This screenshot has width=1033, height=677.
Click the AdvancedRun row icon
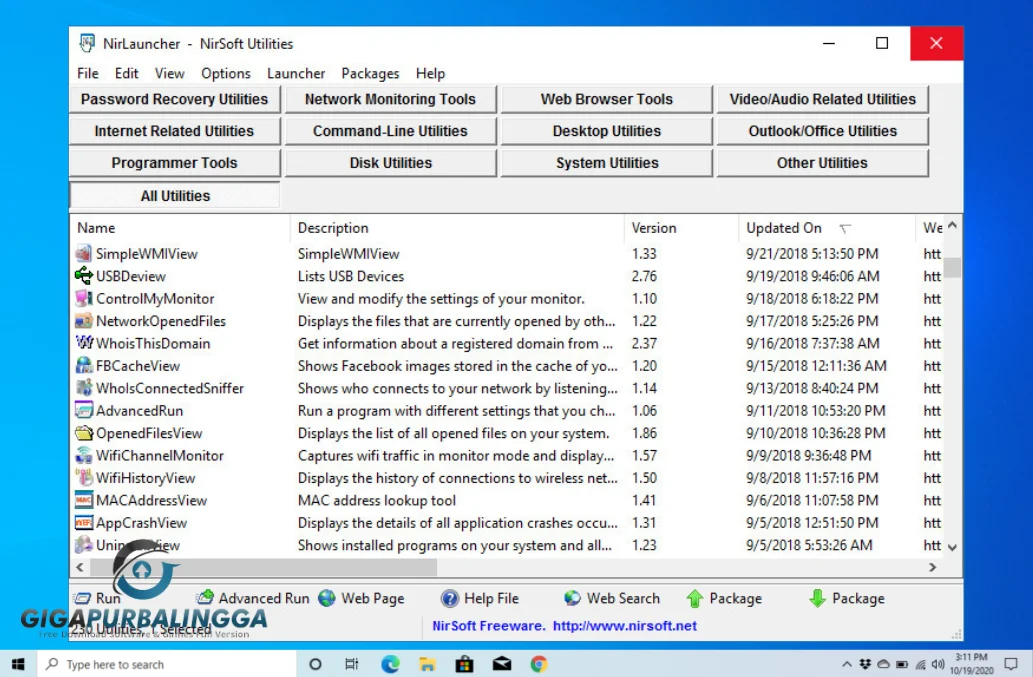(84, 410)
